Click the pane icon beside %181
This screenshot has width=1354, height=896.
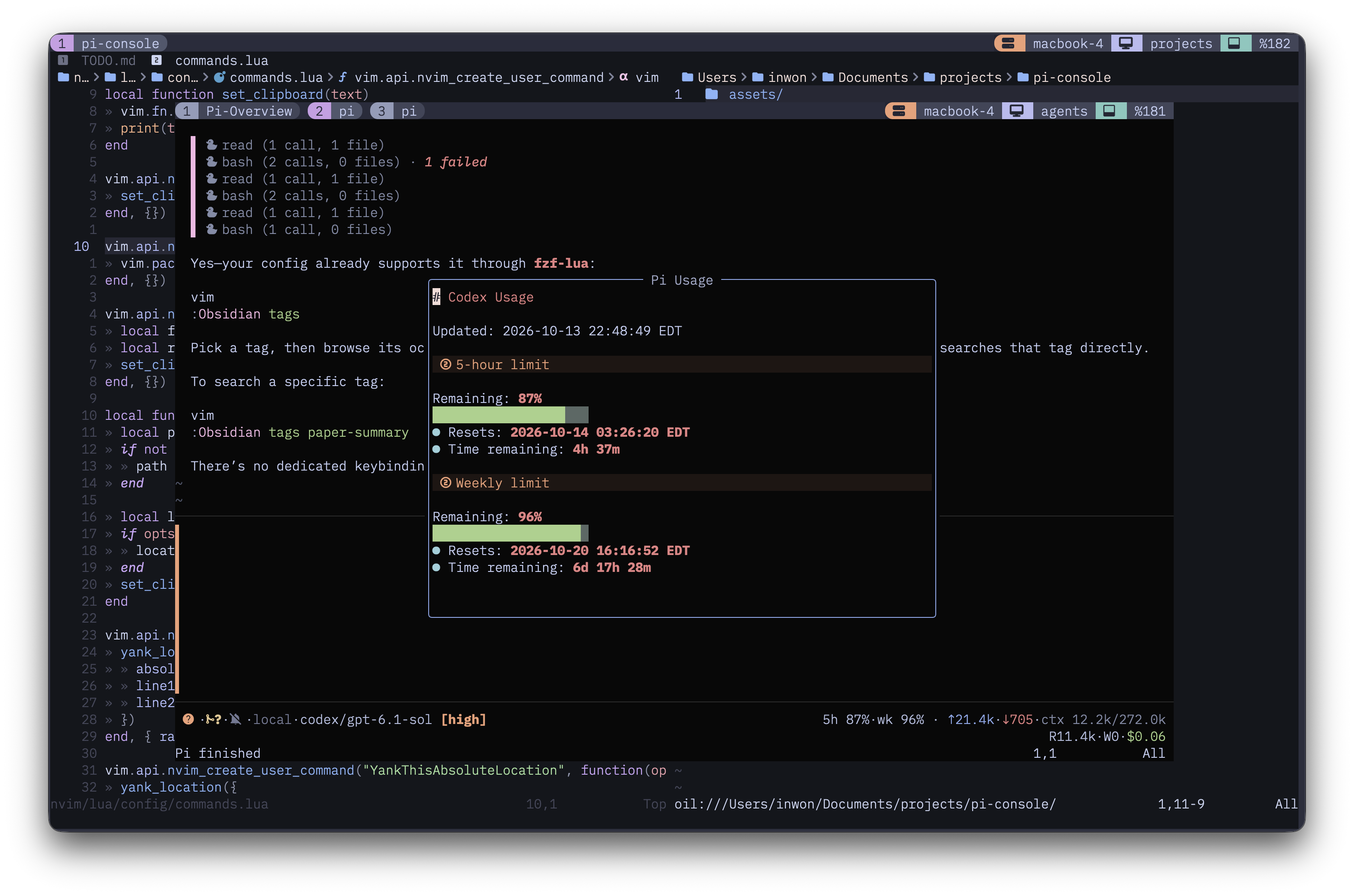(1110, 111)
